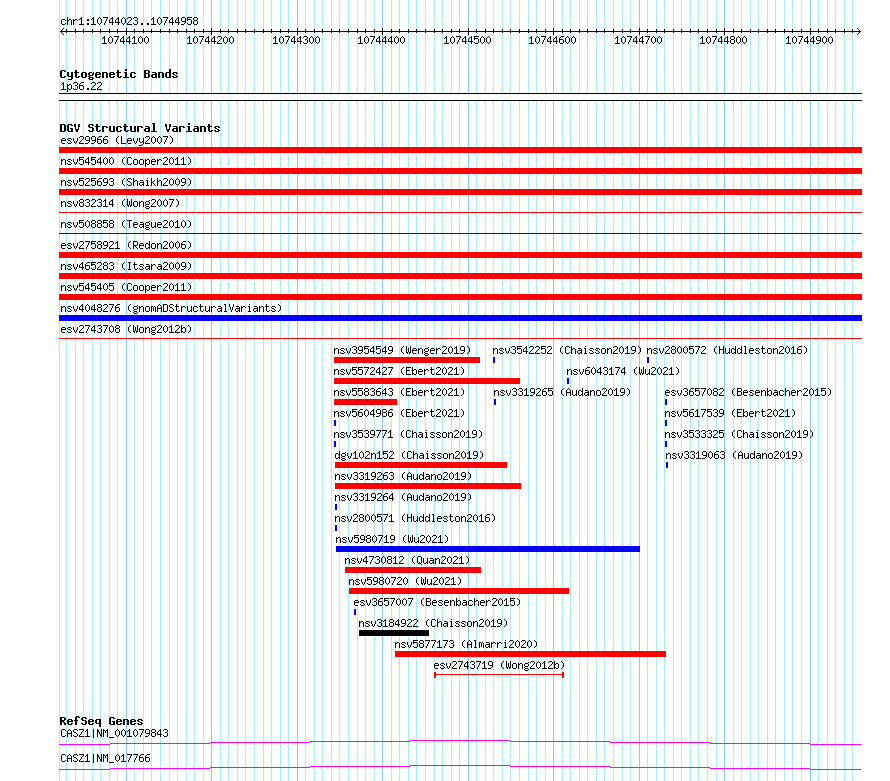
Task: Click the blue bar under nsv4048276
Action: pyautogui.click(x=460, y=318)
